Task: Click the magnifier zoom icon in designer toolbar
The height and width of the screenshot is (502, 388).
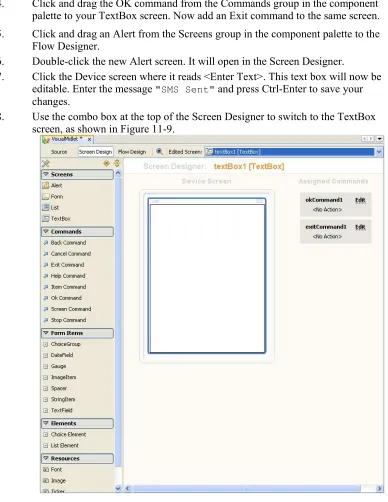Action: 159,152
